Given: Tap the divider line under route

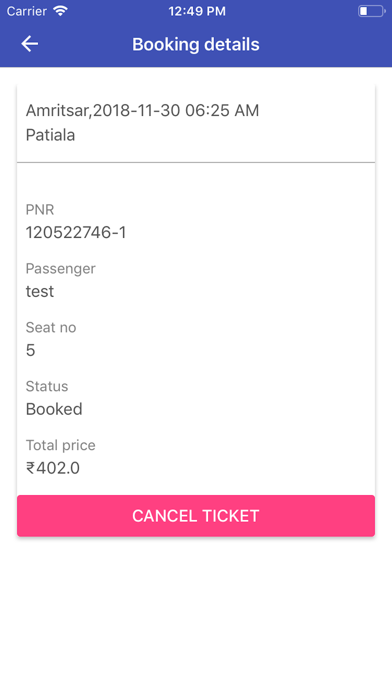Looking at the screenshot, I should tap(196, 162).
